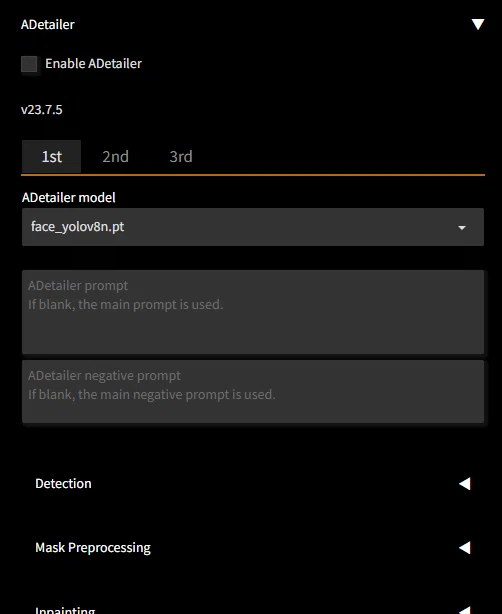Click the 'Enable ADetailer' label text
The width and height of the screenshot is (502, 614).
pyautogui.click(x=93, y=63)
